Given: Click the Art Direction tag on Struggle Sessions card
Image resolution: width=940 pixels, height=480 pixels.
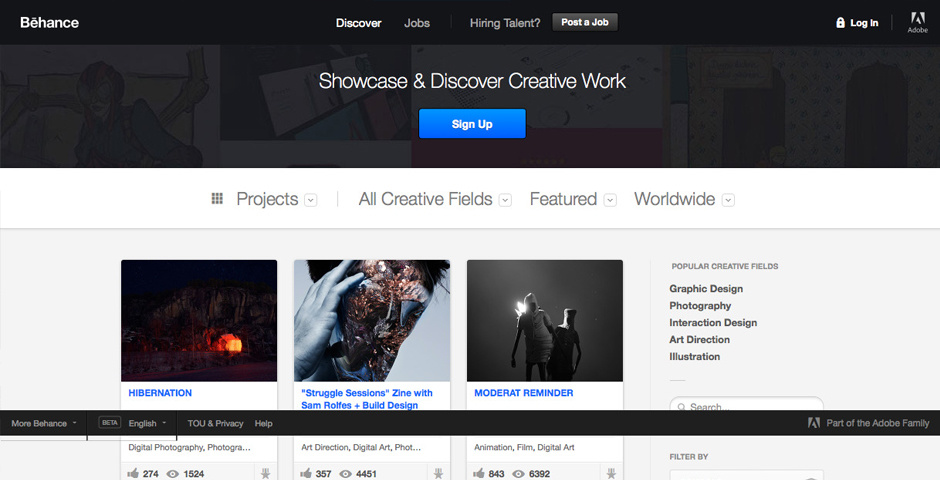Looking at the screenshot, I should coord(325,447).
